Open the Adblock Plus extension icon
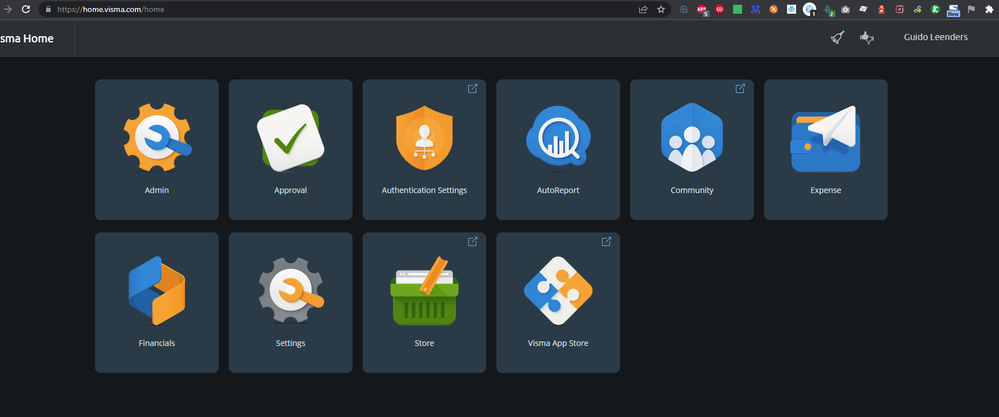Screen dimensions: 999x417 tap(701, 10)
